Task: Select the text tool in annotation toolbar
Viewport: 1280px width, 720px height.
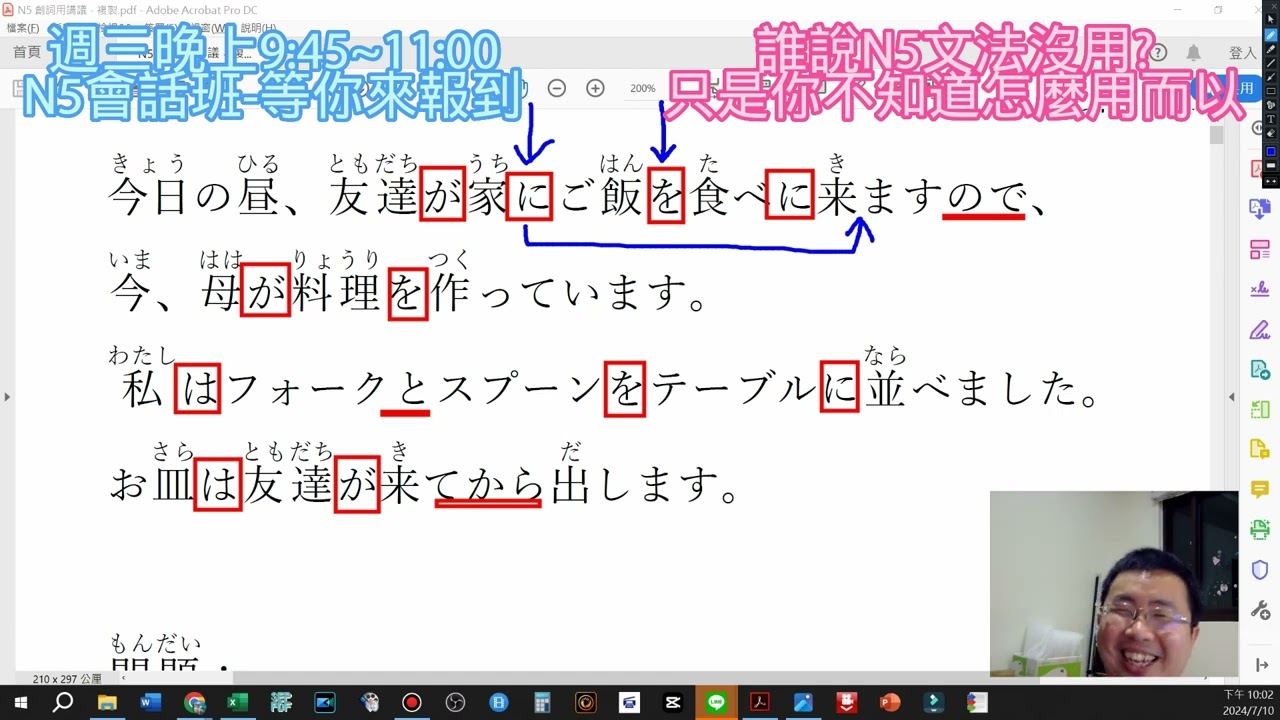Action: (1271, 119)
